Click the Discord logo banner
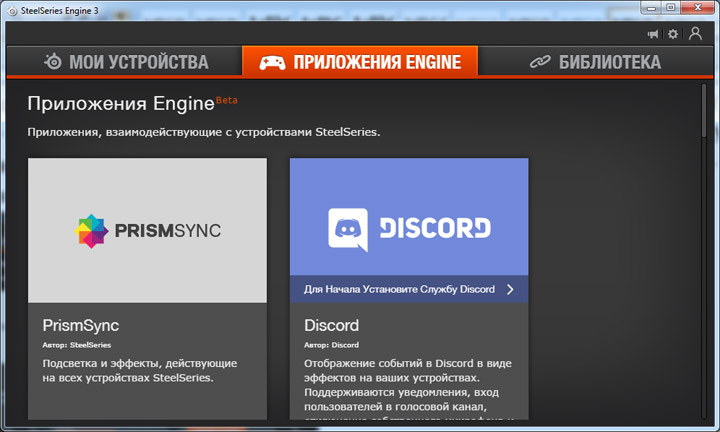720x432 pixels. (409, 217)
